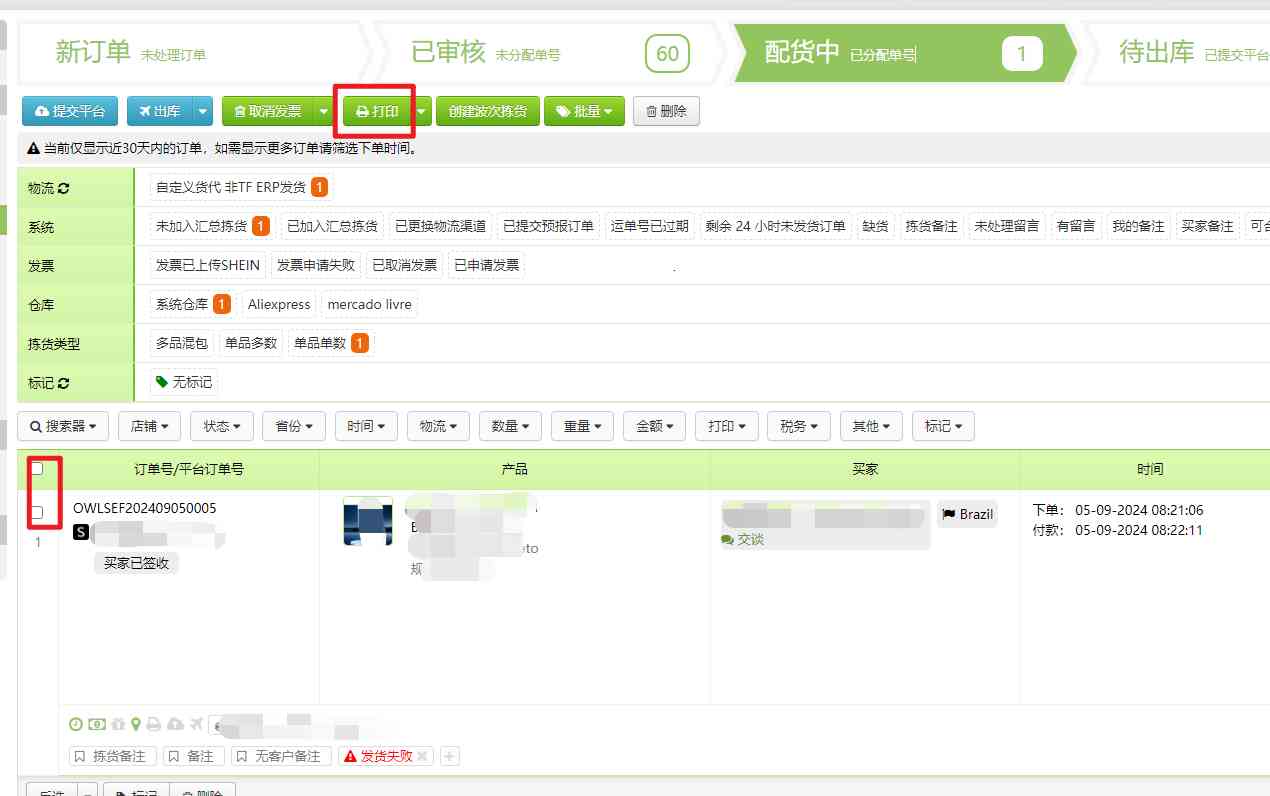This screenshot has width=1270, height=796.
Task: Select the cloud upload icon in the order row
Action: pos(174,723)
